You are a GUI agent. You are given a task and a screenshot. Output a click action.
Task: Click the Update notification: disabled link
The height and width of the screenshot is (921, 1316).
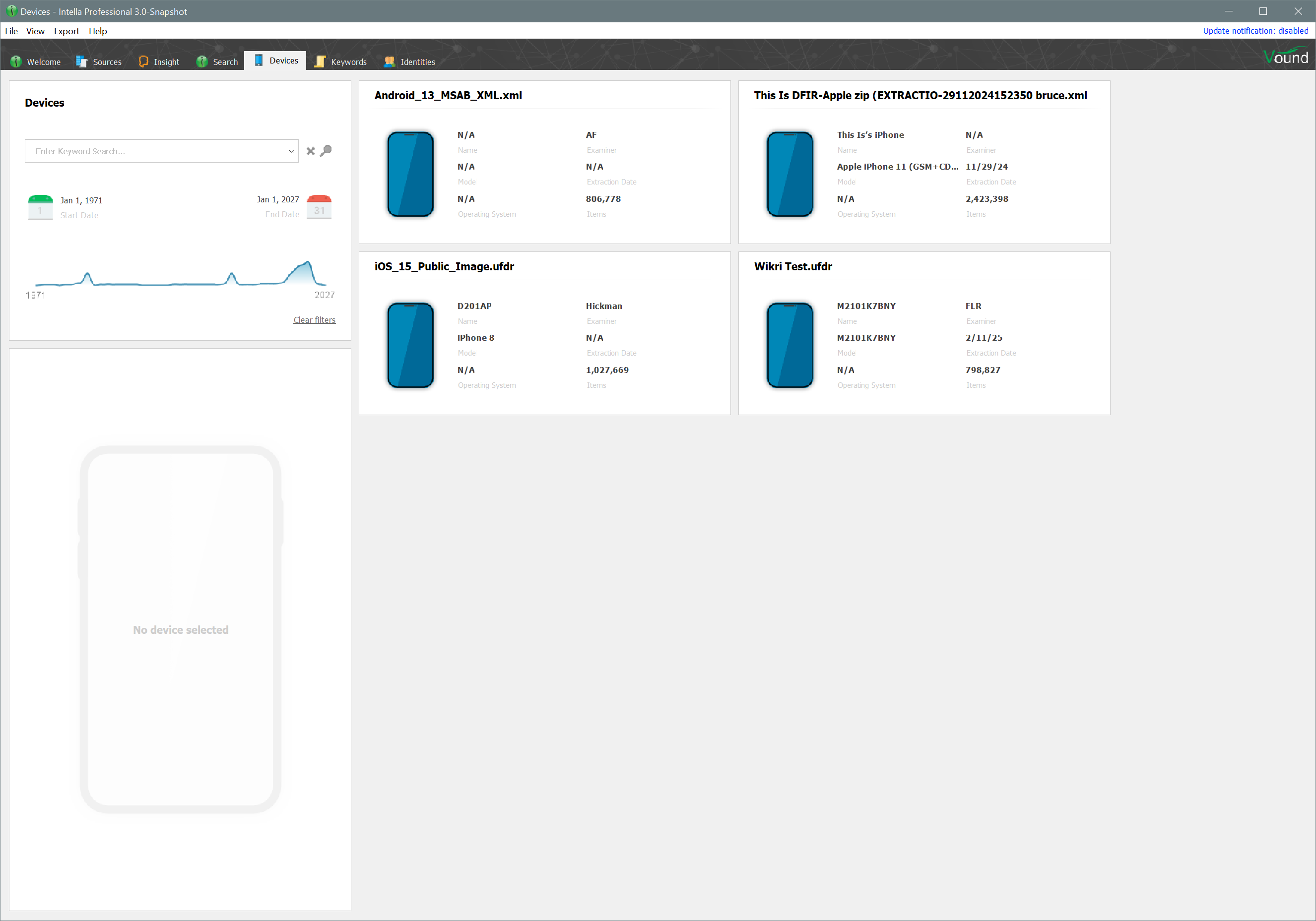pos(1254,31)
